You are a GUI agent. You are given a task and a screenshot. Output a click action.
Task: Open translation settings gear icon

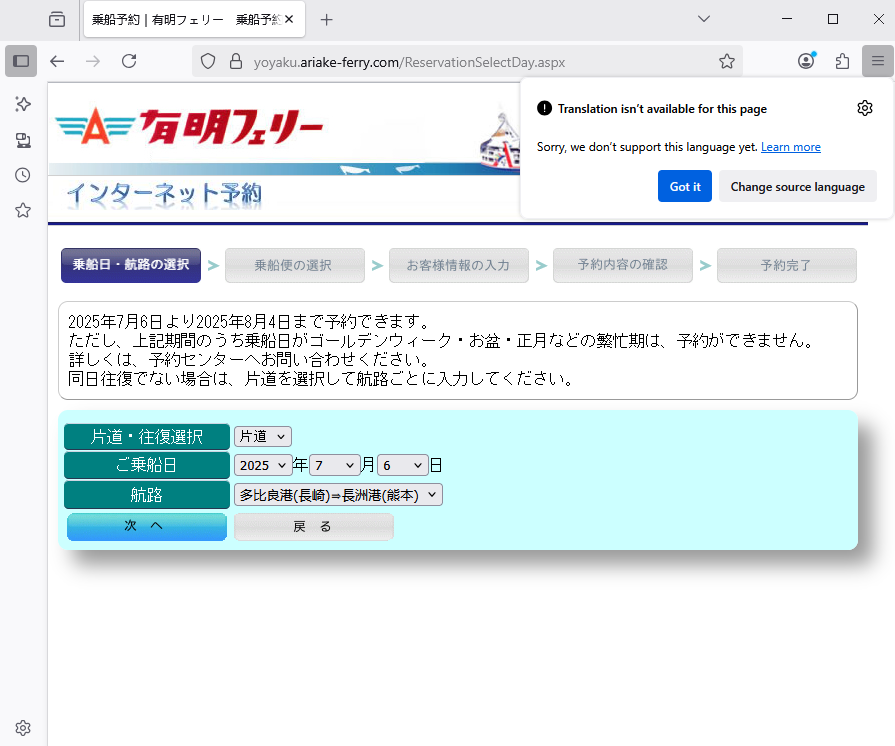865,108
